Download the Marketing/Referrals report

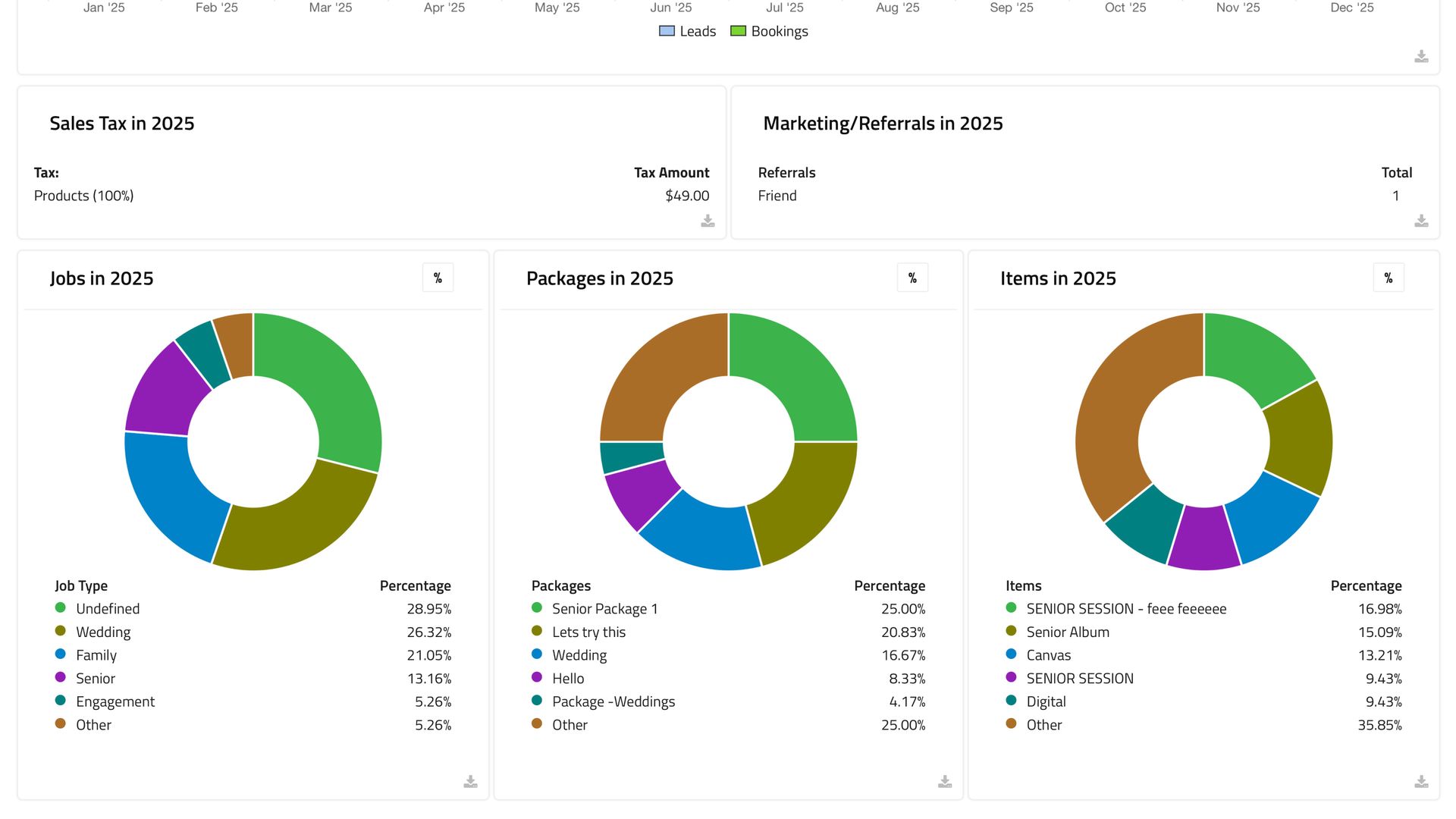pyautogui.click(x=1422, y=221)
